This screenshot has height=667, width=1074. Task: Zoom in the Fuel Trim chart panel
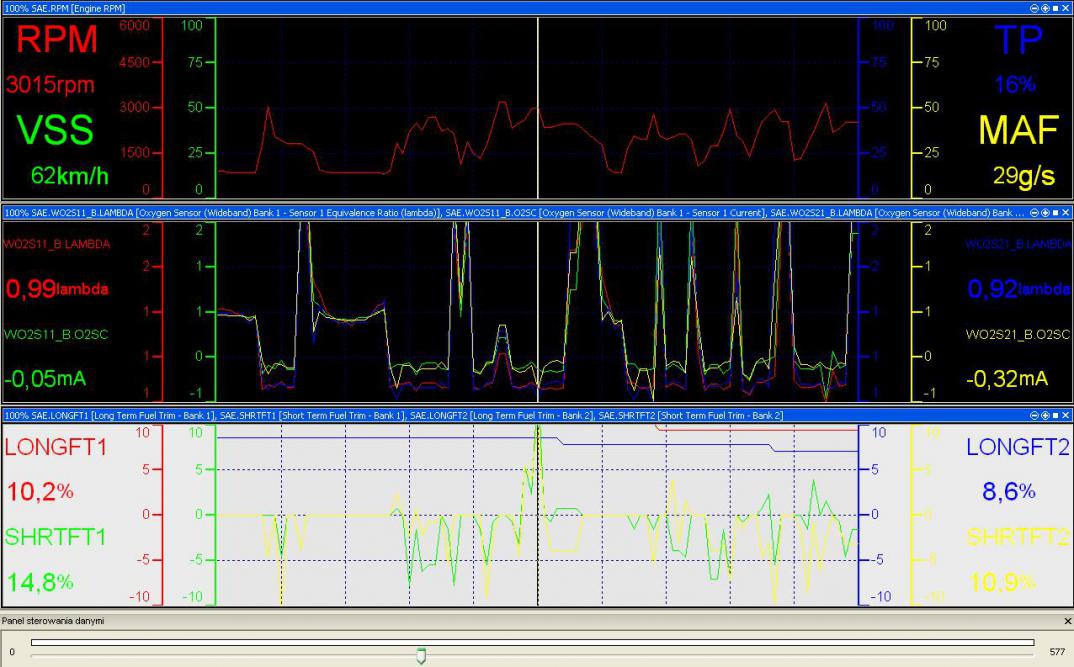[1045, 416]
